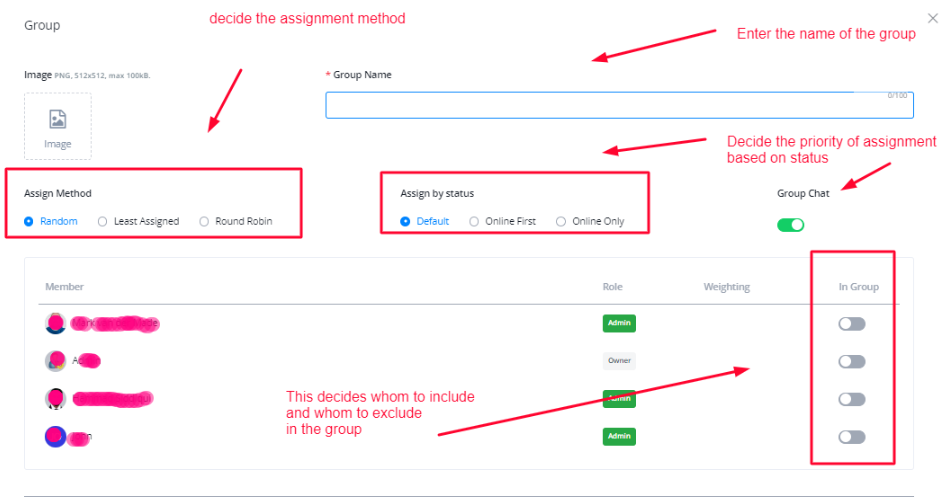Viewport: 948px width, 498px height.
Task: Choose Least Assigned assign method
Action: click(x=103, y=221)
